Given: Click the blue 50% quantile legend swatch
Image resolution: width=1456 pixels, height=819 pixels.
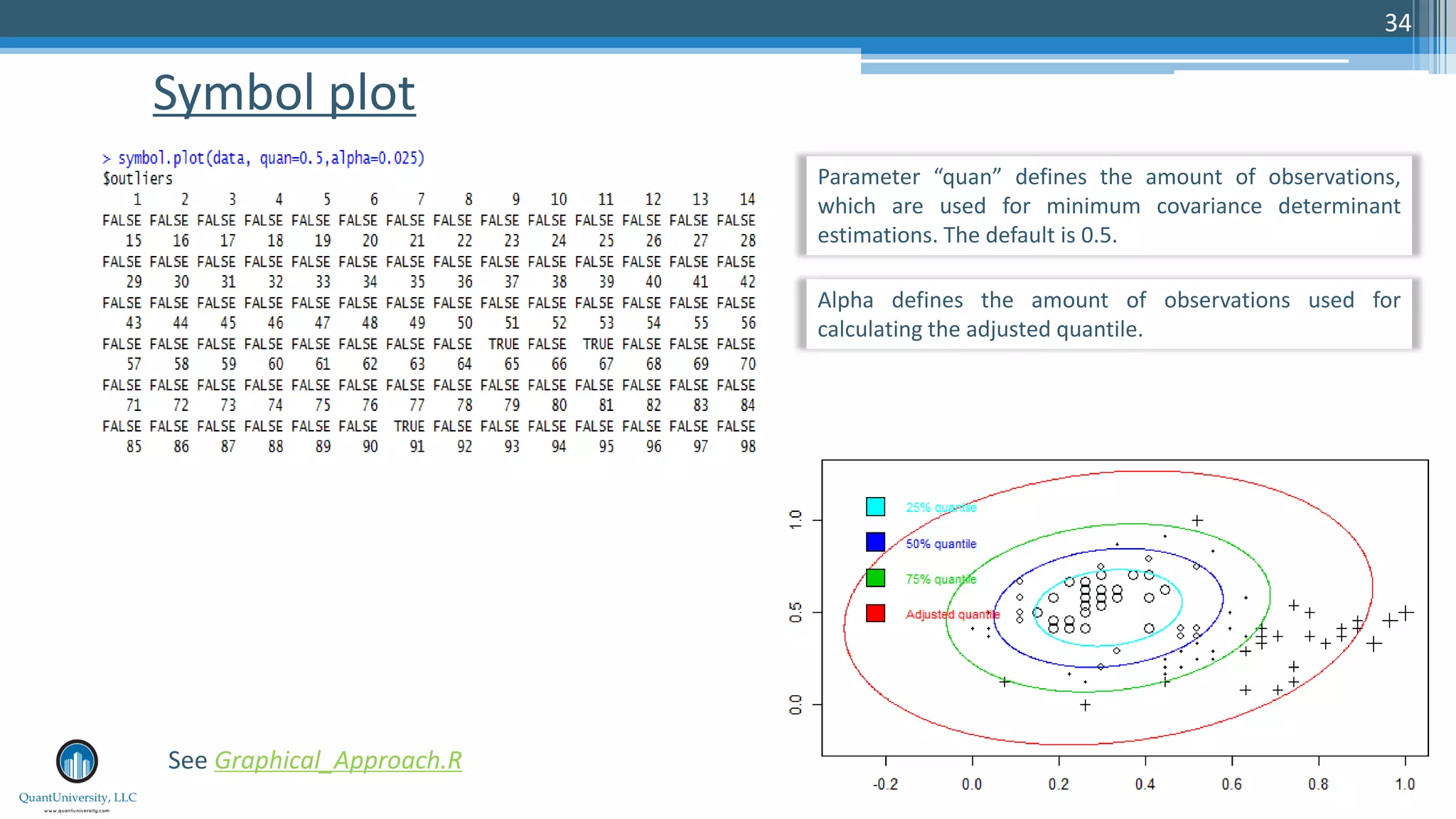Looking at the screenshot, I should (875, 542).
